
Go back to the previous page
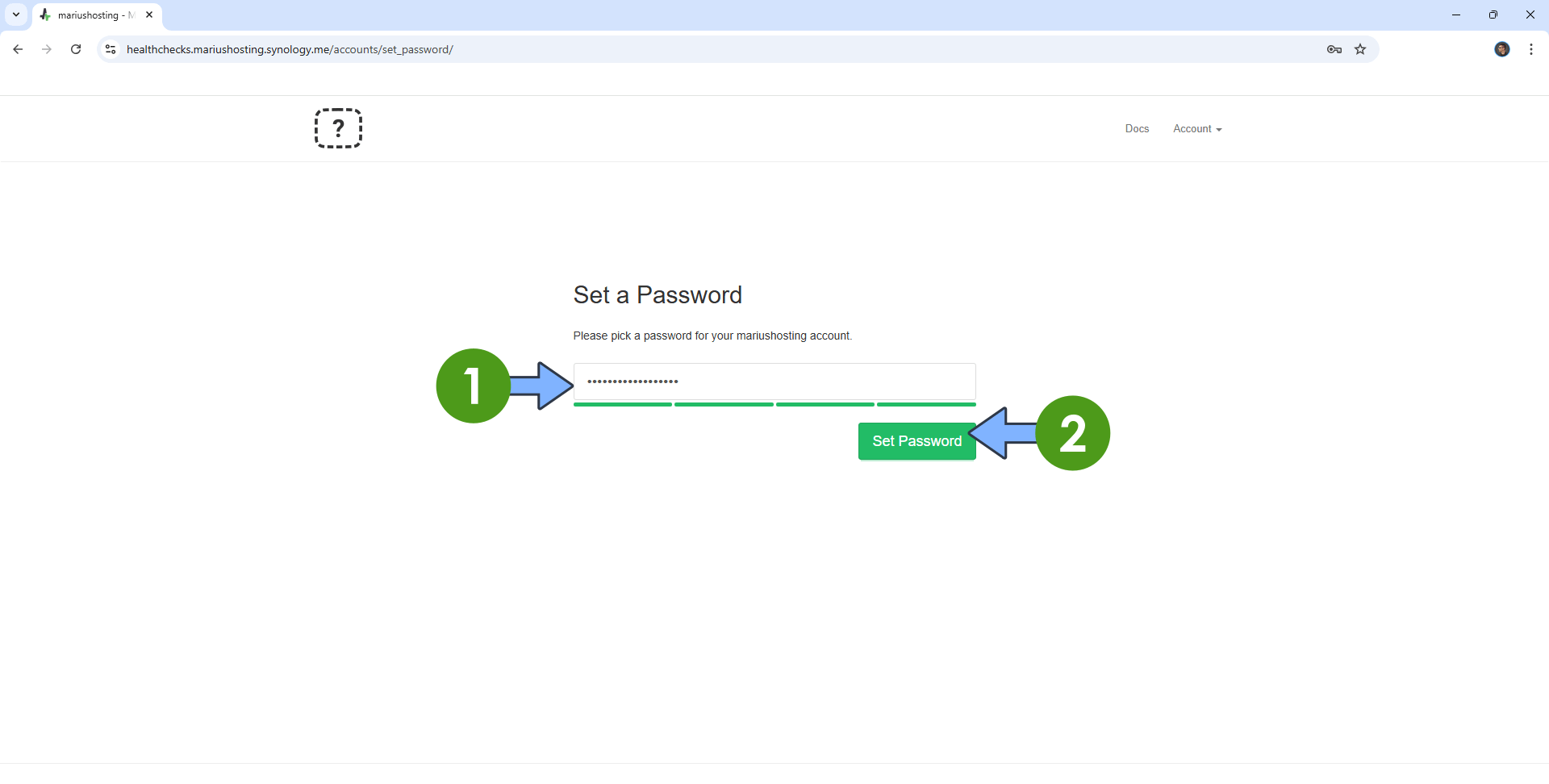[18, 49]
